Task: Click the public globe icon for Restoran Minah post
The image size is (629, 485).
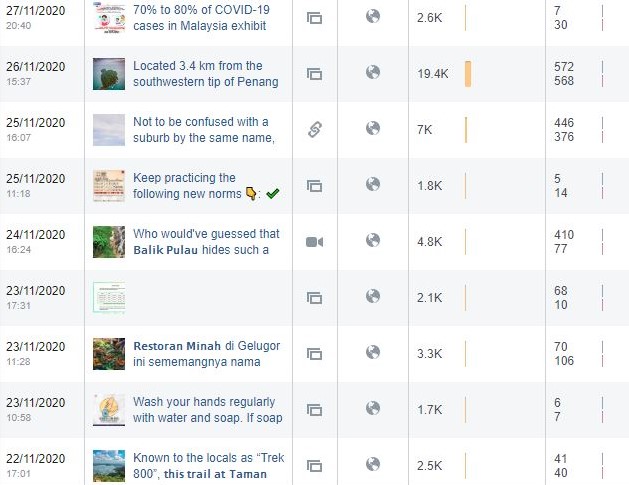Action: point(373,353)
